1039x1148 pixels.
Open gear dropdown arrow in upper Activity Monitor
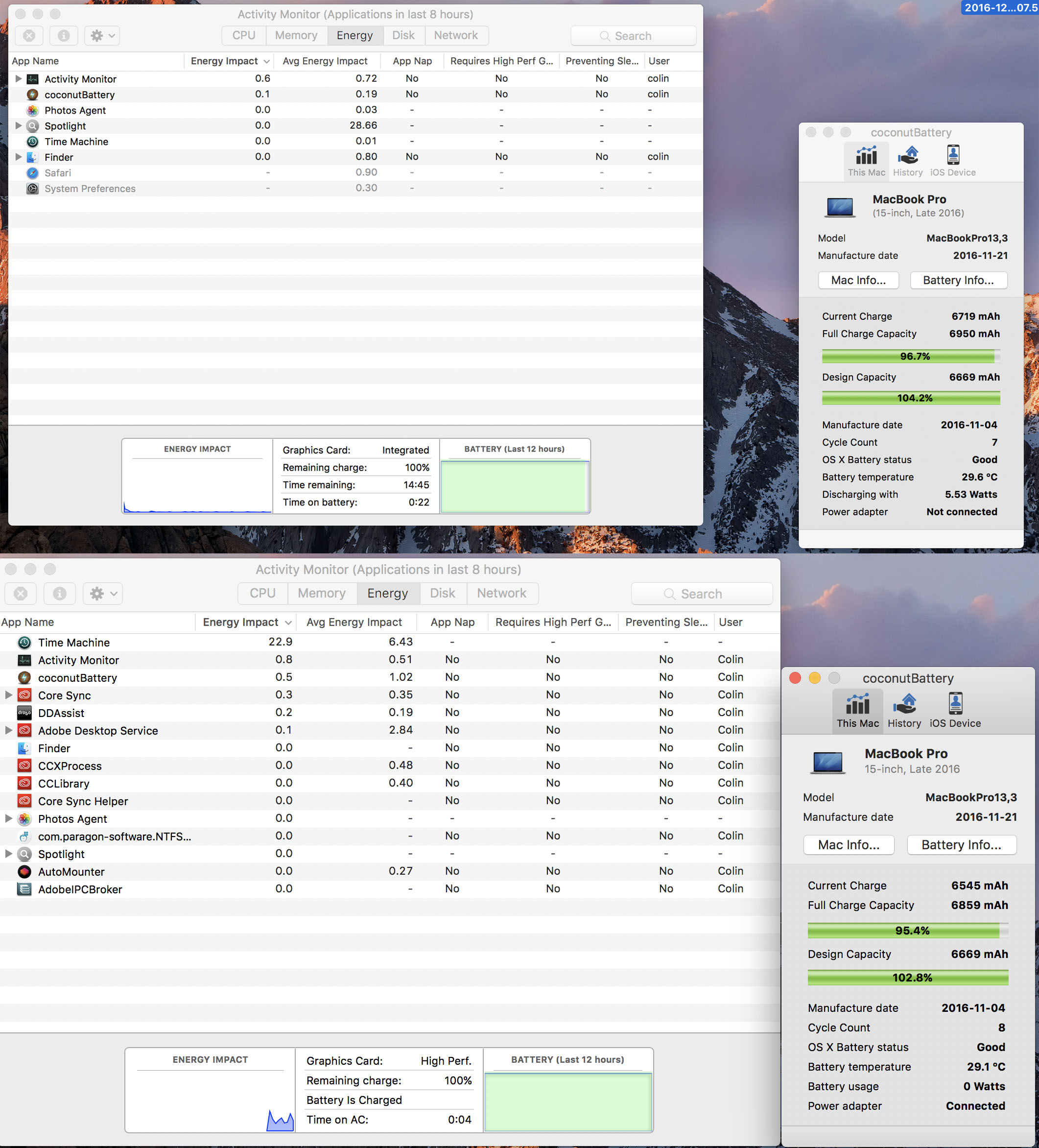click(112, 36)
